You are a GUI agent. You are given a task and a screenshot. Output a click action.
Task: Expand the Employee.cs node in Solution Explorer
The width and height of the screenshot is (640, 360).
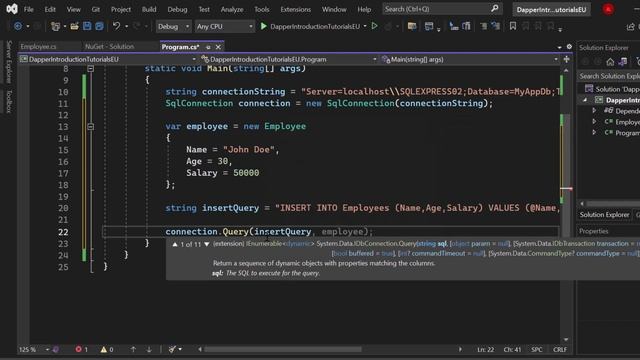pyautogui.click(x=594, y=122)
